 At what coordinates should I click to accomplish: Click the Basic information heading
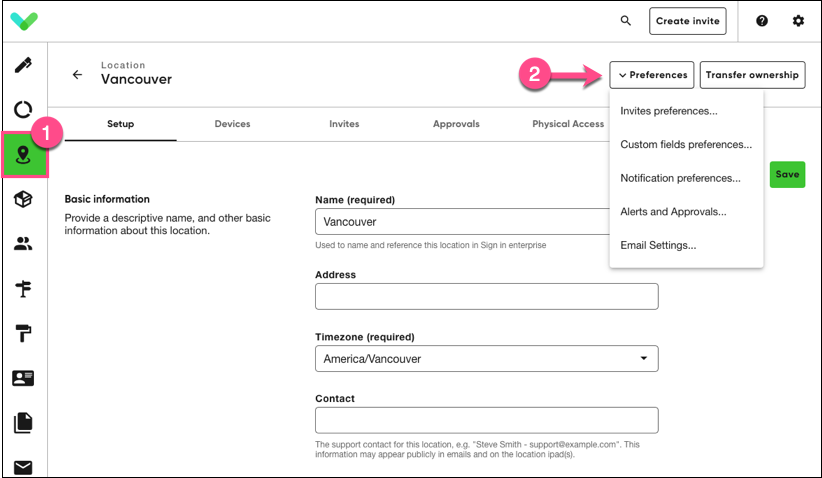pyautogui.click(x=107, y=199)
